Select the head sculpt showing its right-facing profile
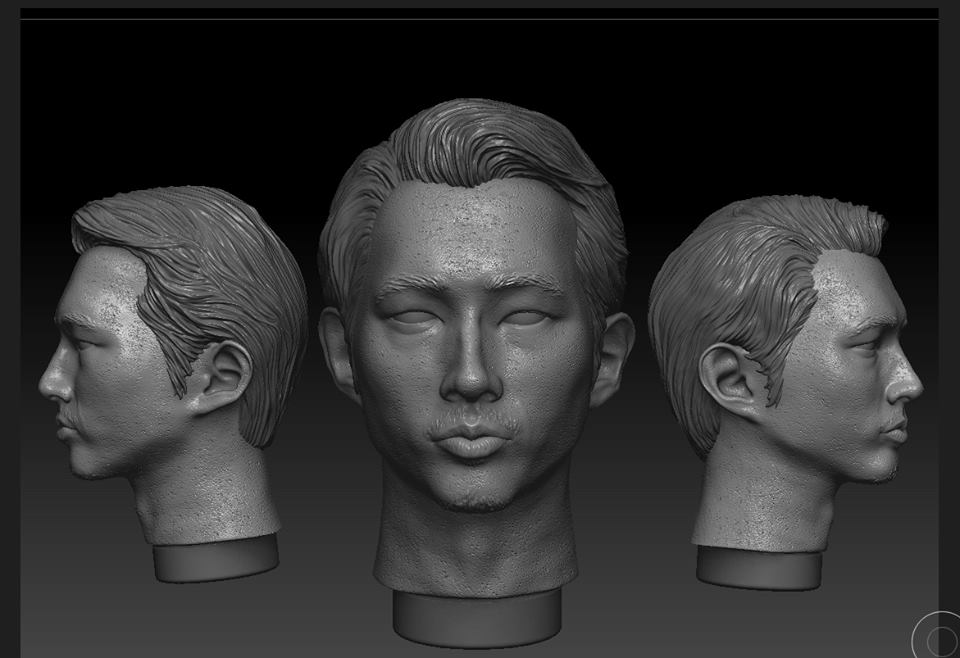The height and width of the screenshot is (658, 960). point(786,392)
